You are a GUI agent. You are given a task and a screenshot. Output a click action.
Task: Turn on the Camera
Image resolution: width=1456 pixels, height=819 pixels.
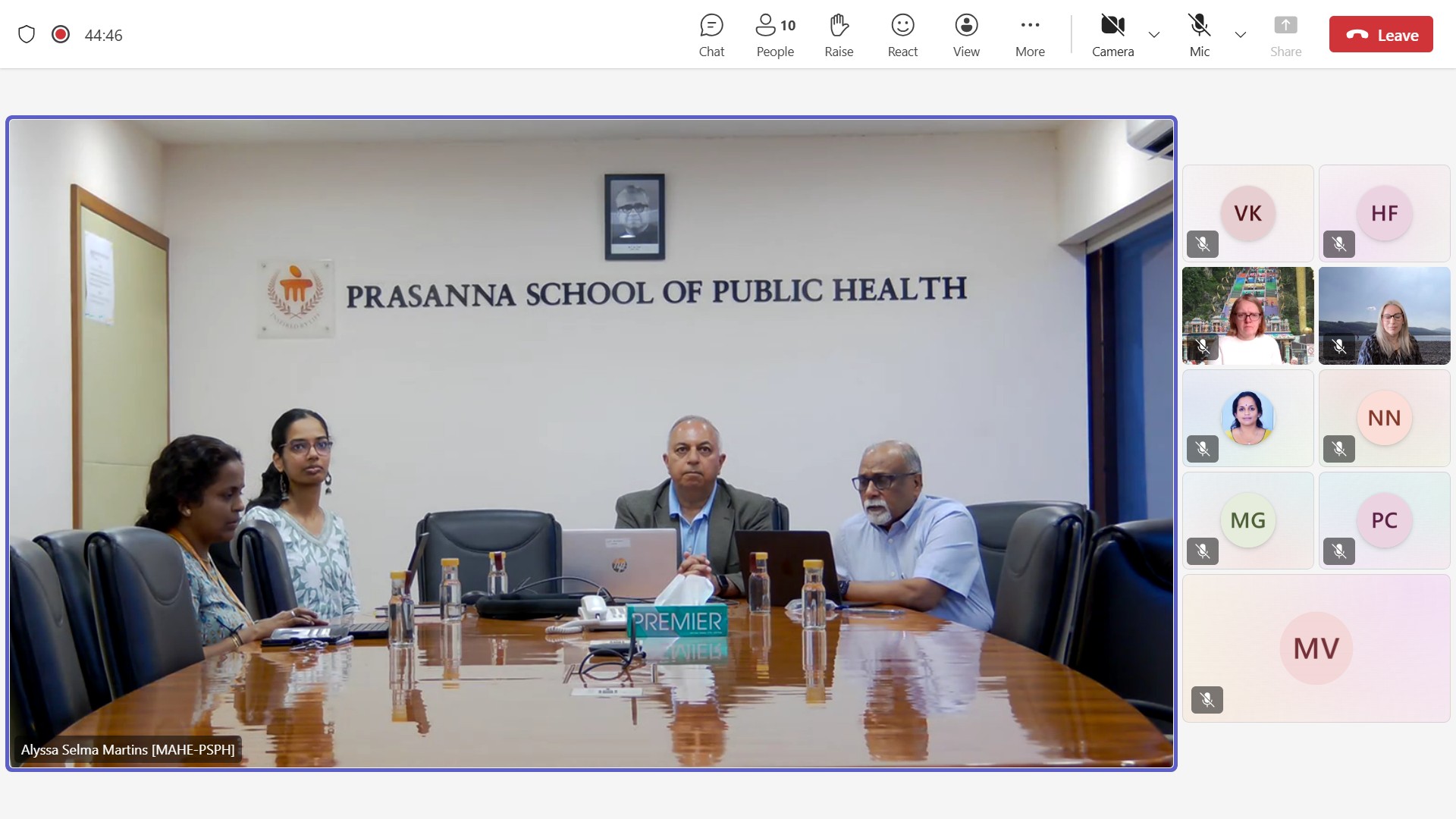click(1112, 35)
